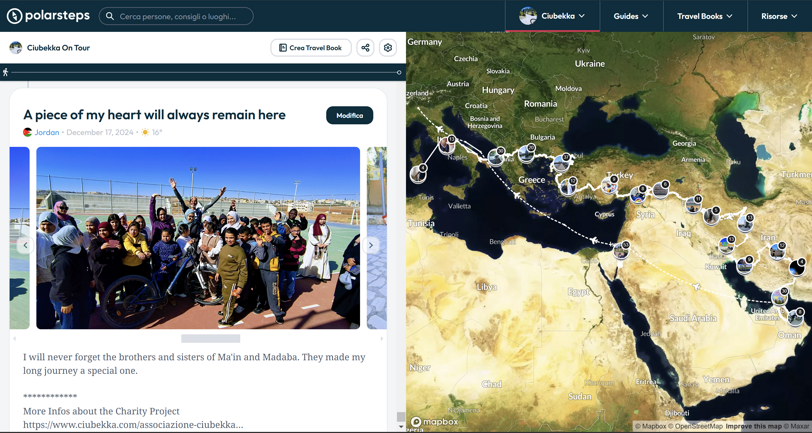This screenshot has height=433, width=812.
Task: Click the trip timeline end marker
Action: (x=399, y=72)
